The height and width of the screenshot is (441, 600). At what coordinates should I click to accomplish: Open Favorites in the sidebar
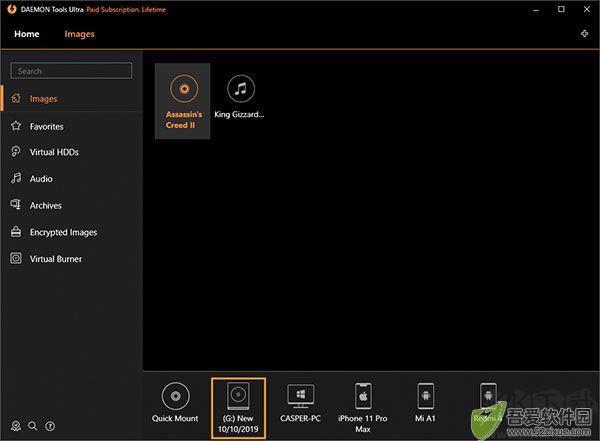72,126
